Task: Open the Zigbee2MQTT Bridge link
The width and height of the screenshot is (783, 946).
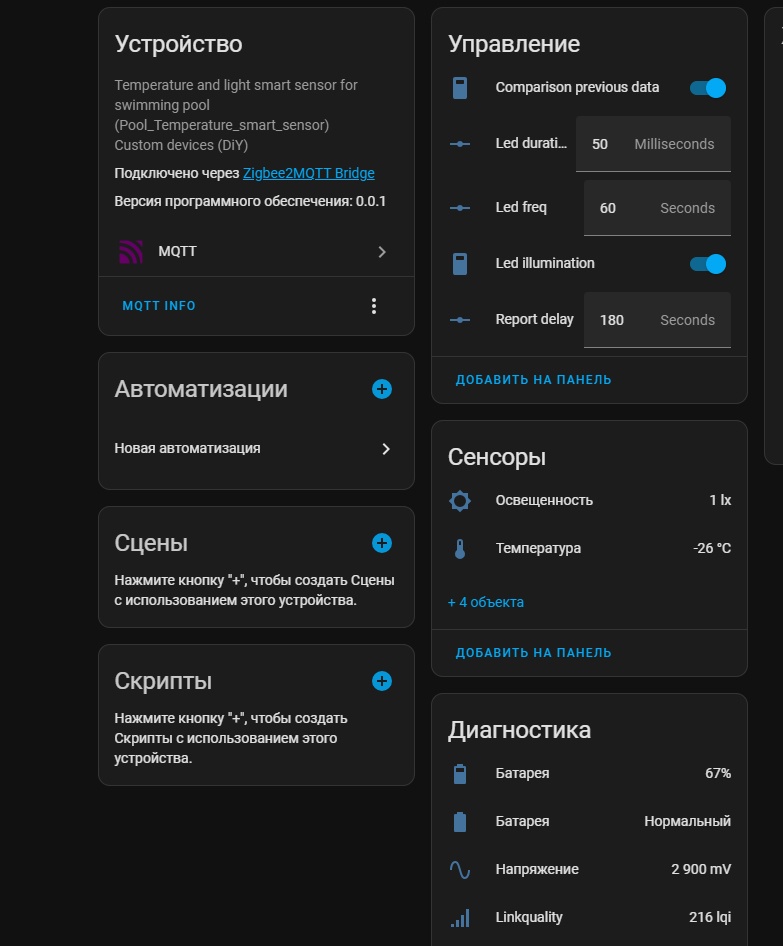Action: pos(307,172)
